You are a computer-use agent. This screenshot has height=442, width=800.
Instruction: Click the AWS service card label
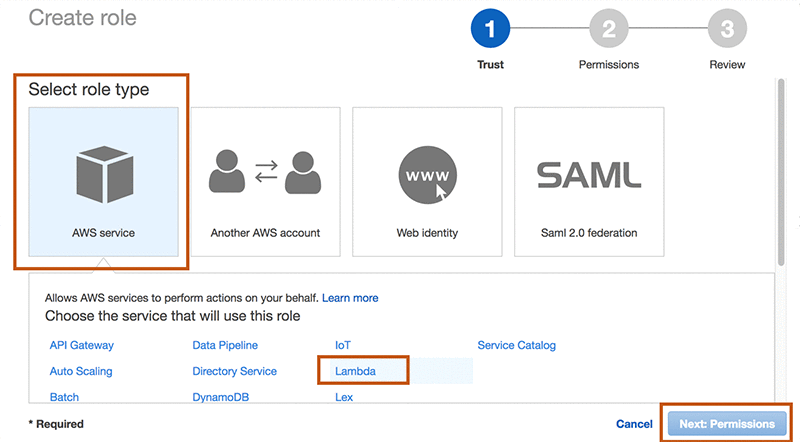pyautogui.click(x=104, y=233)
